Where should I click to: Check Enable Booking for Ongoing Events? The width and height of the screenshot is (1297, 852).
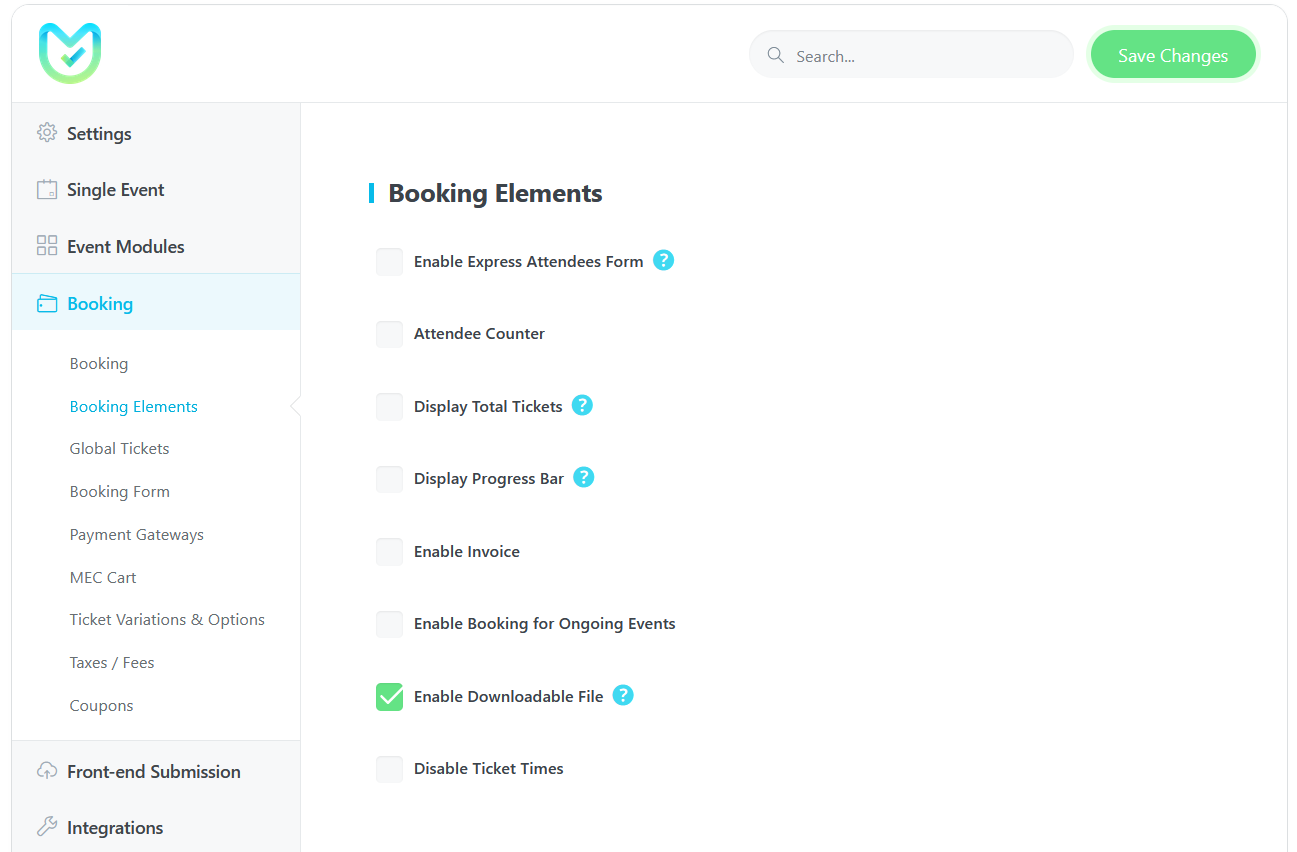point(390,624)
